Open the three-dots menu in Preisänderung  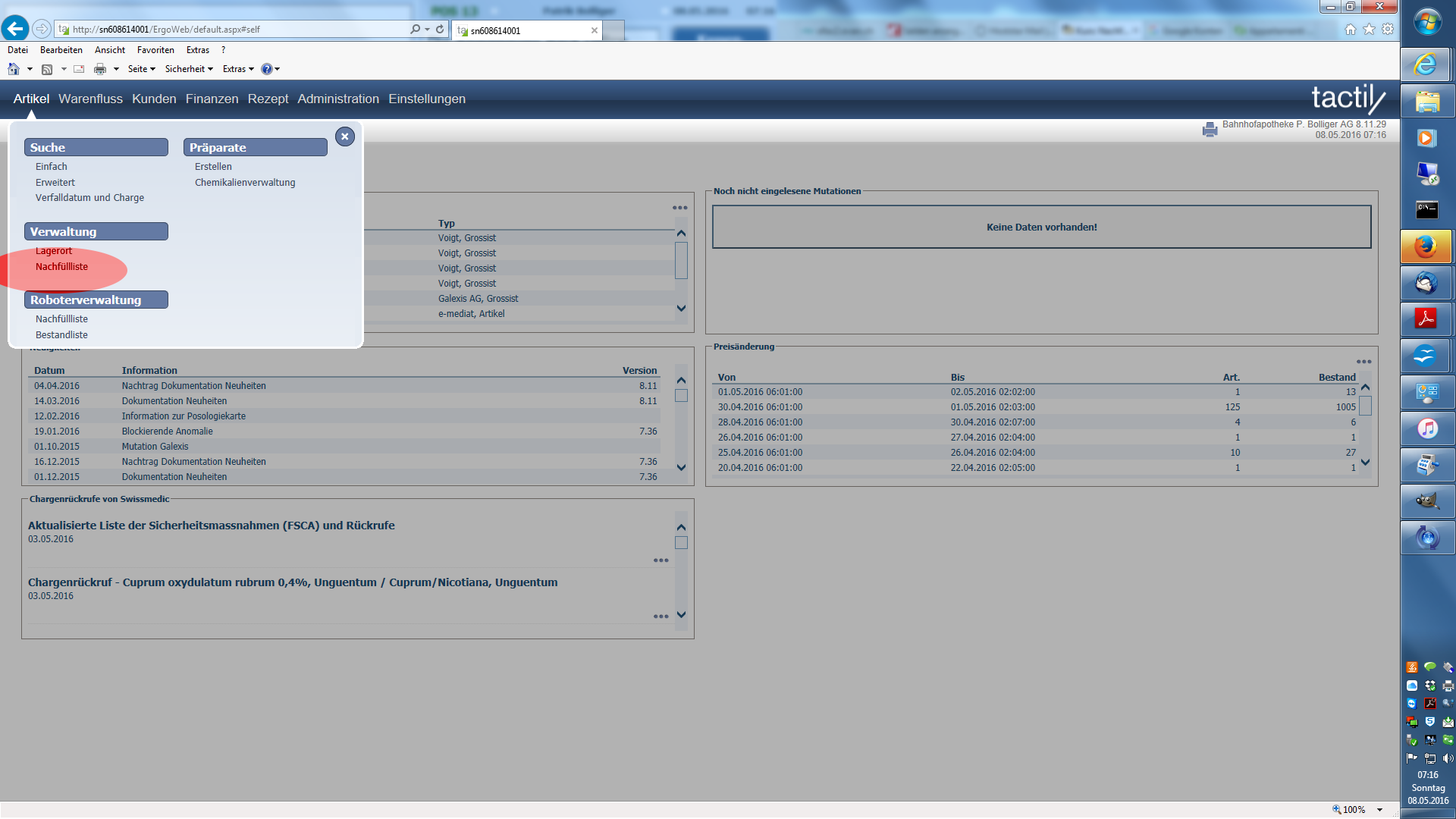tap(1363, 362)
